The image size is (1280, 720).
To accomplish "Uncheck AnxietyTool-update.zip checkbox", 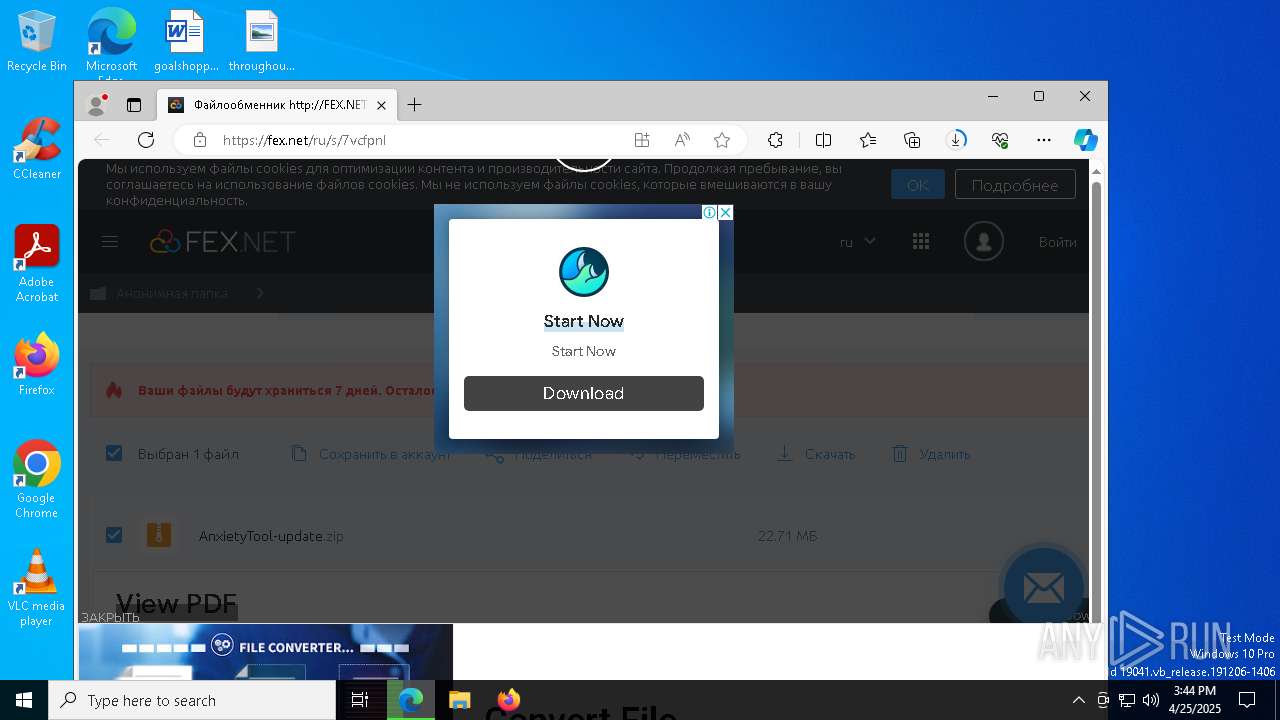I will click(114, 535).
